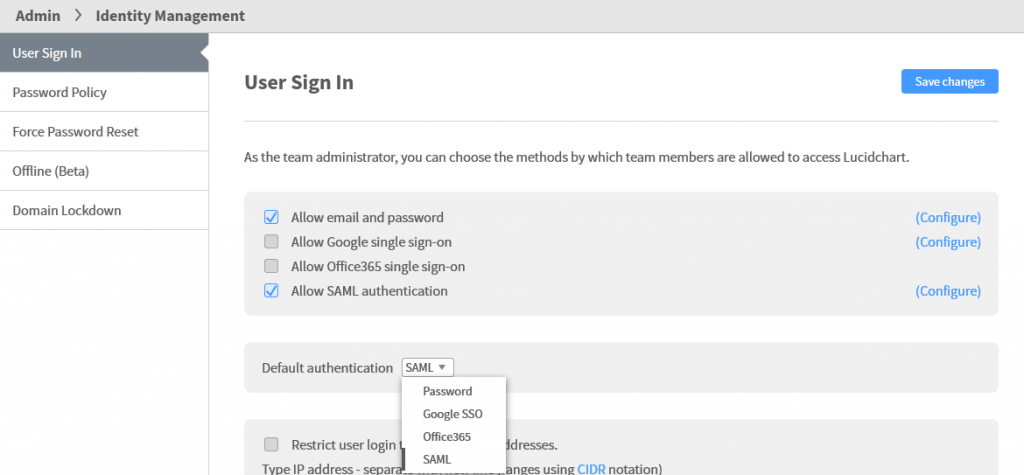Click the breadcrumb chevron separator
The width and height of the screenshot is (1024, 475).
pos(78,16)
